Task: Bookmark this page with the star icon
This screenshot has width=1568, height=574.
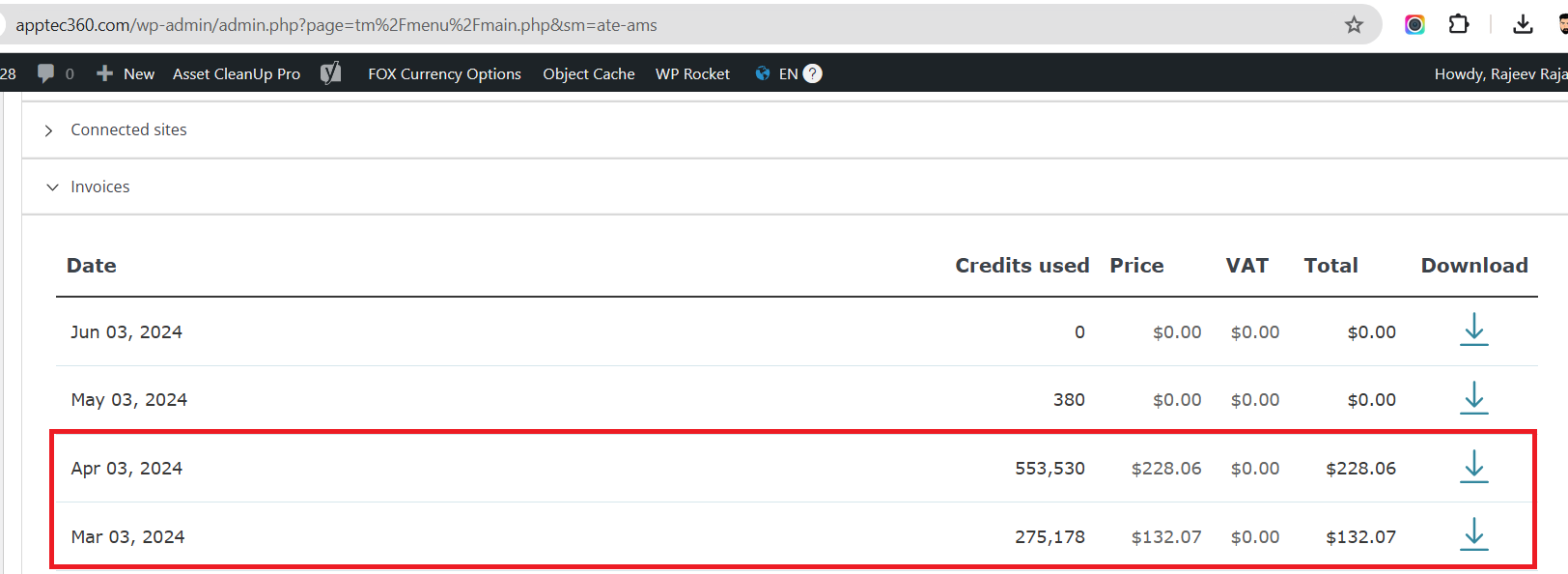Action: [1354, 25]
